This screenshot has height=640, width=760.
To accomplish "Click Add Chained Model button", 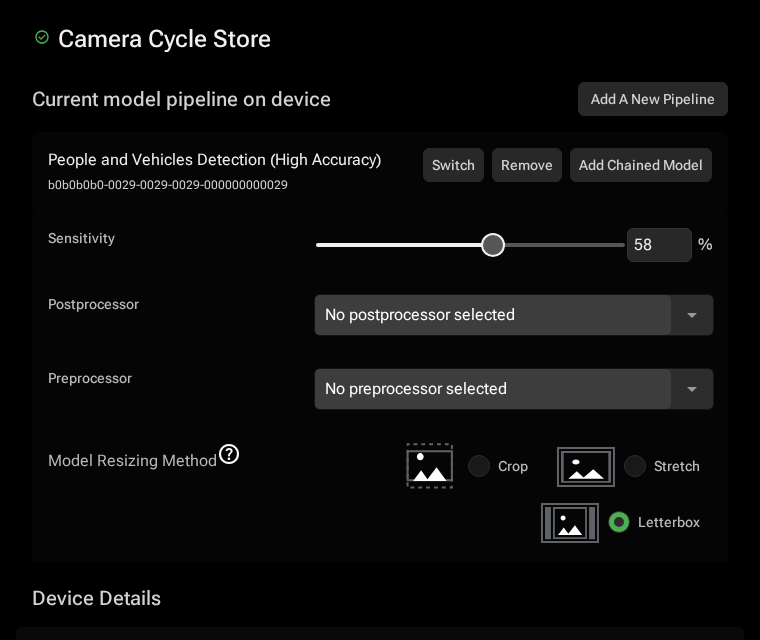I will click(640, 165).
